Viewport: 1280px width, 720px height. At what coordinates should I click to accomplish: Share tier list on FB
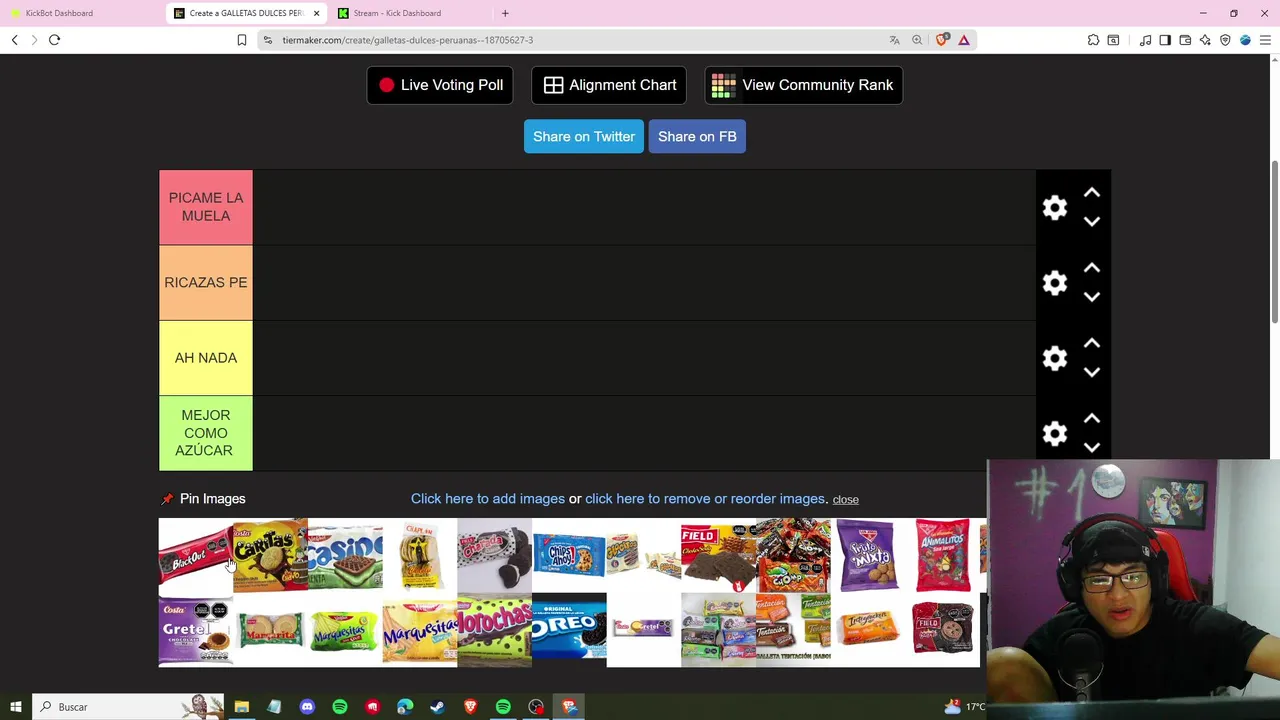click(x=697, y=136)
